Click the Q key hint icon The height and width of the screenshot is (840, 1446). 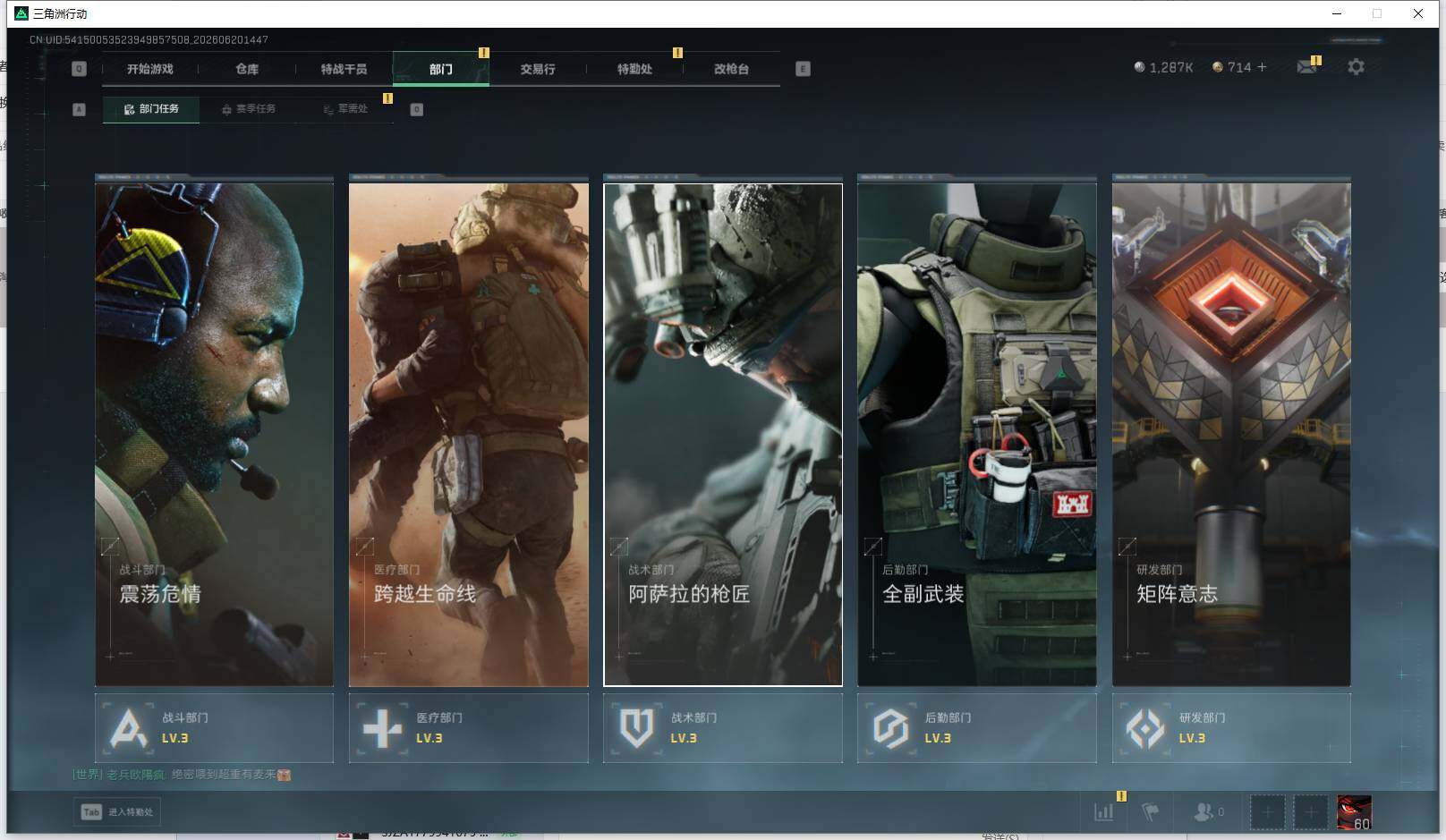pos(79,69)
